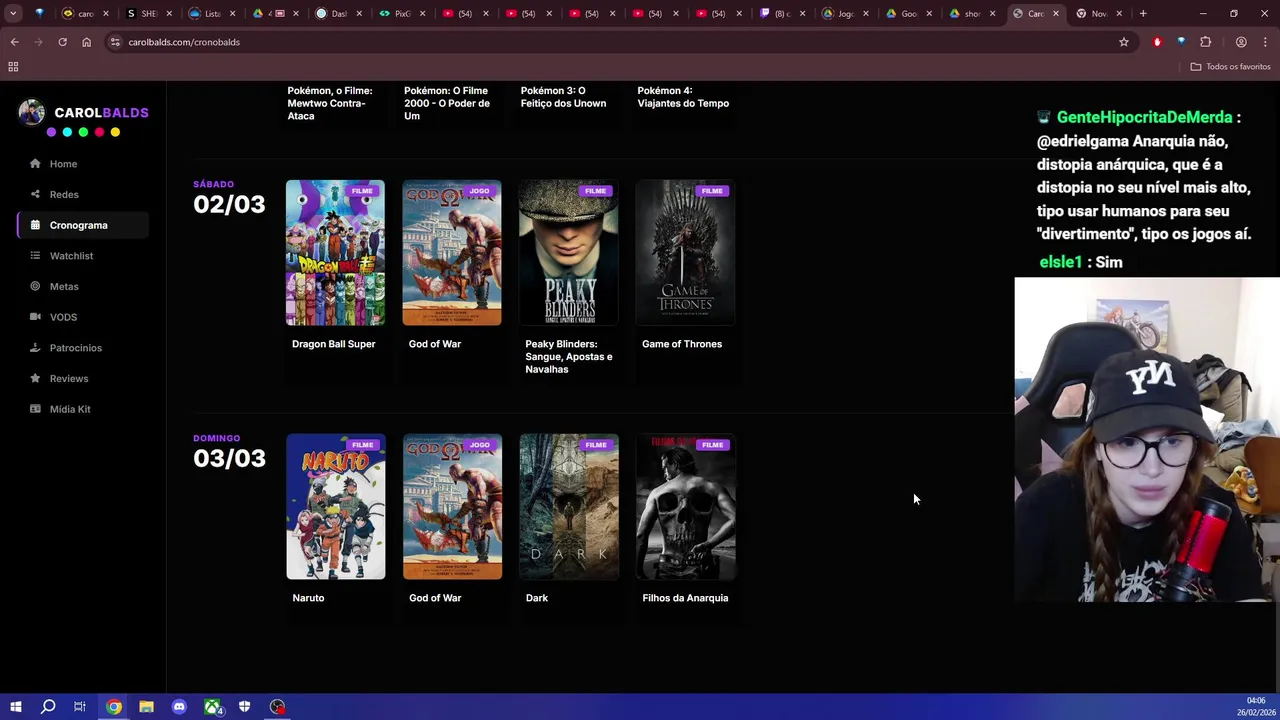Reload the current page
The width and height of the screenshot is (1280, 720).
pos(62,42)
